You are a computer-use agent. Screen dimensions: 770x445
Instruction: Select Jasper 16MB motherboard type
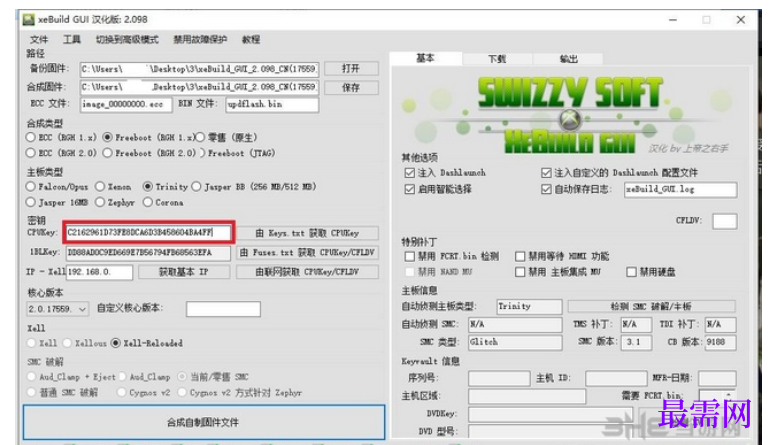[31, 202]
